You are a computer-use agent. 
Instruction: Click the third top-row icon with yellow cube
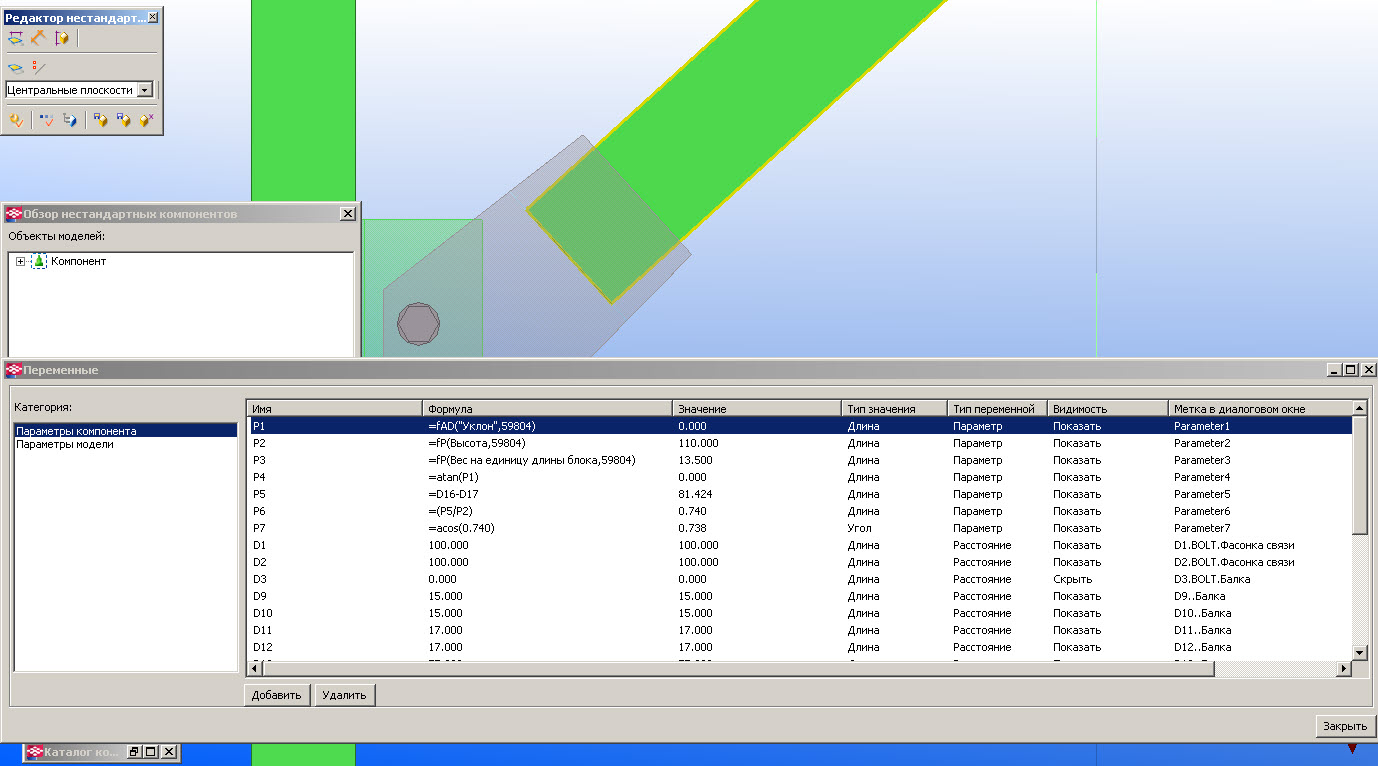(62, 38)
